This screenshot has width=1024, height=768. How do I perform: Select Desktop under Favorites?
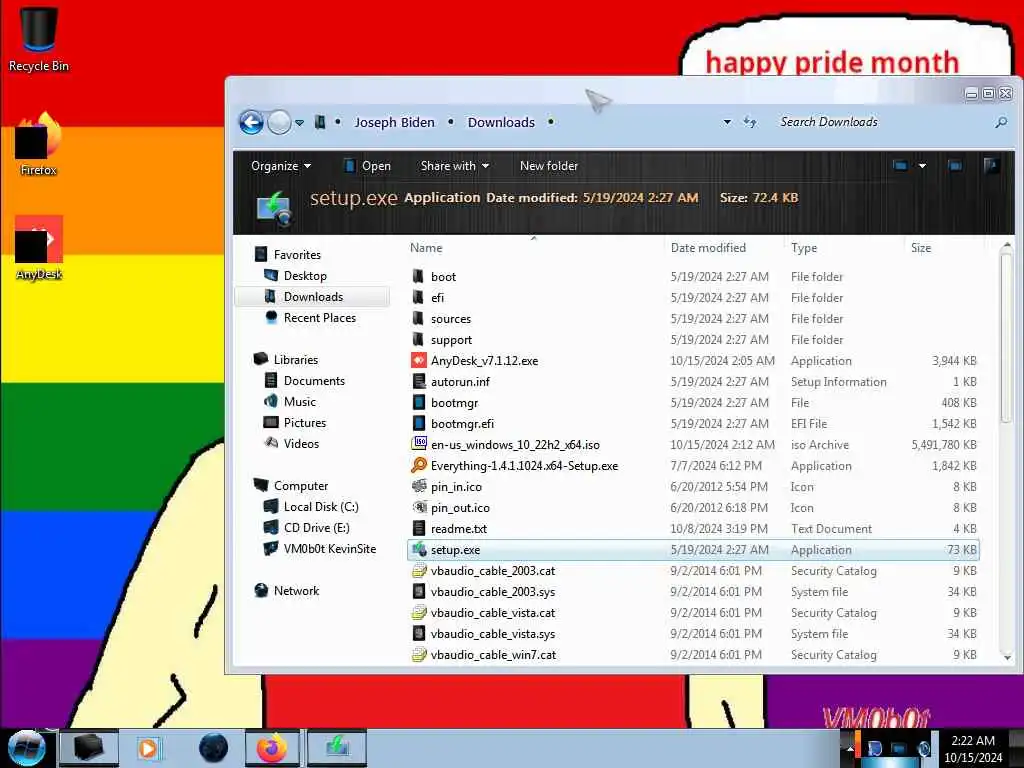pyautogui.click(x=304, y=276)
